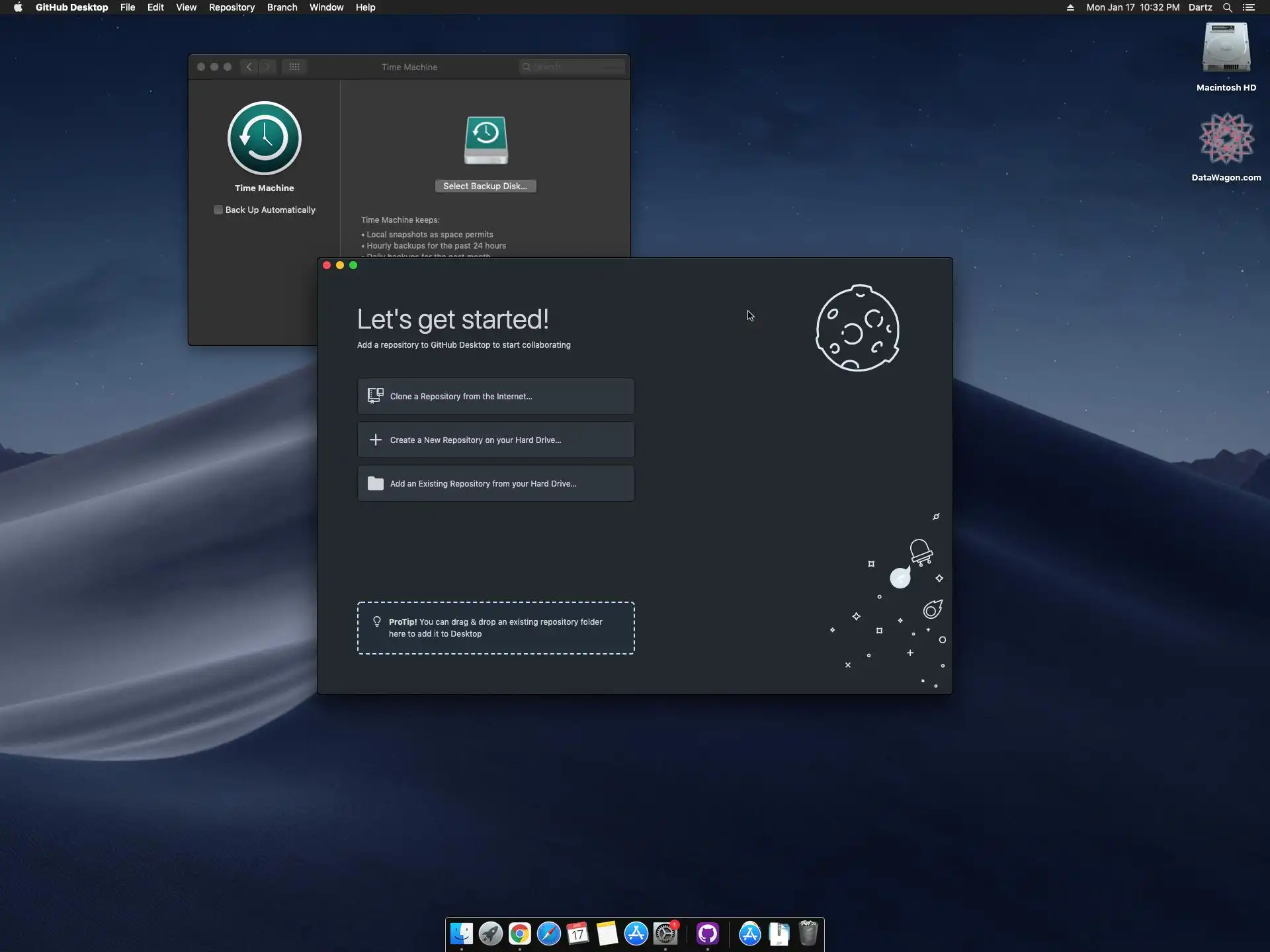The image size is (1270, 952).
Task: Create a New Repository on Hard Drive
Action: coord(495,440)
